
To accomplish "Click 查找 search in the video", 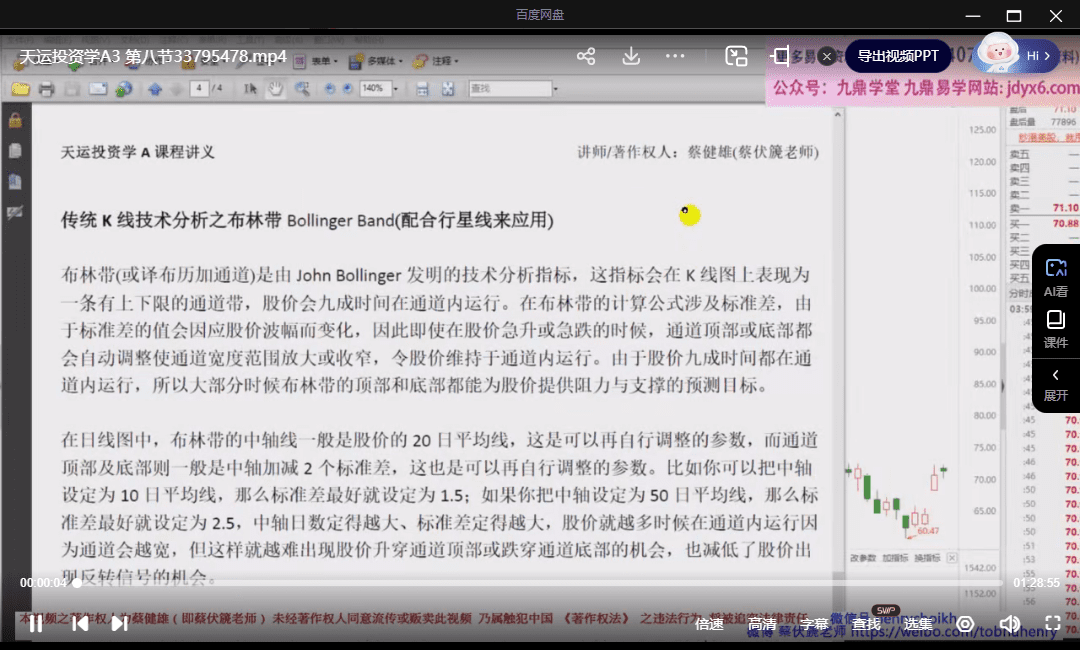I will pos(866,624).
